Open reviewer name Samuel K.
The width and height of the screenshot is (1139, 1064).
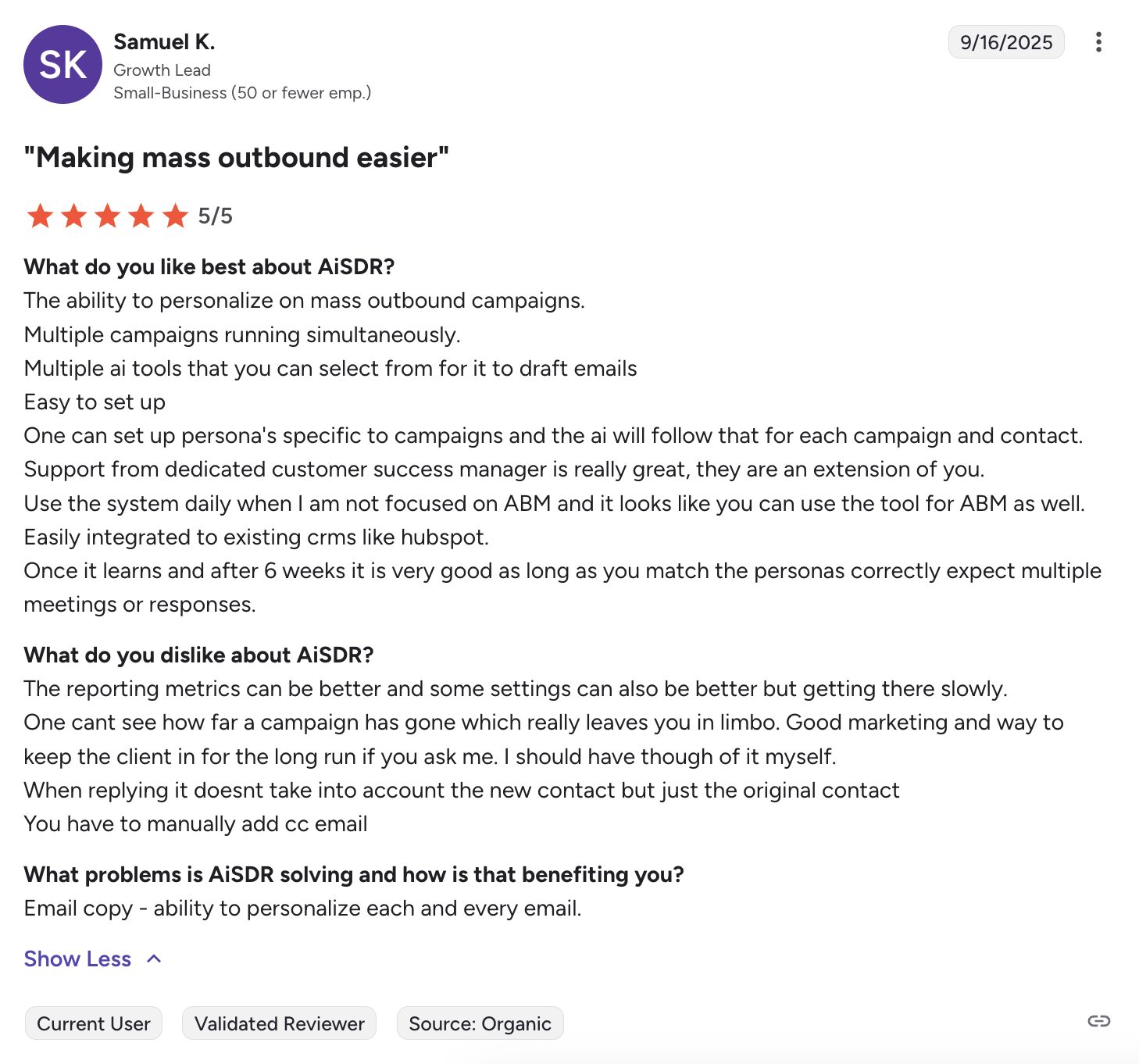click(164, 41)
